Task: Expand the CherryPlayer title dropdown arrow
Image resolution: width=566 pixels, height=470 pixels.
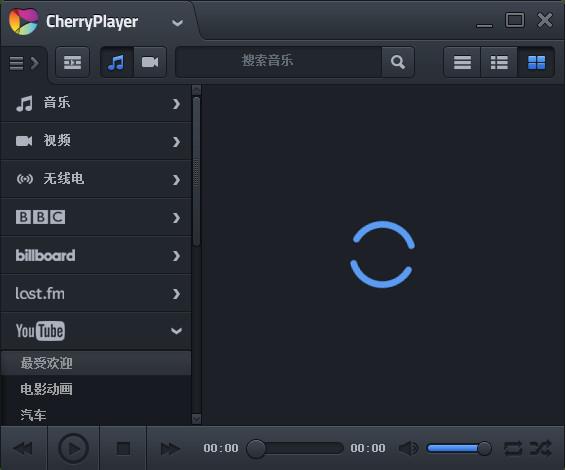Action: coord(177,23)
